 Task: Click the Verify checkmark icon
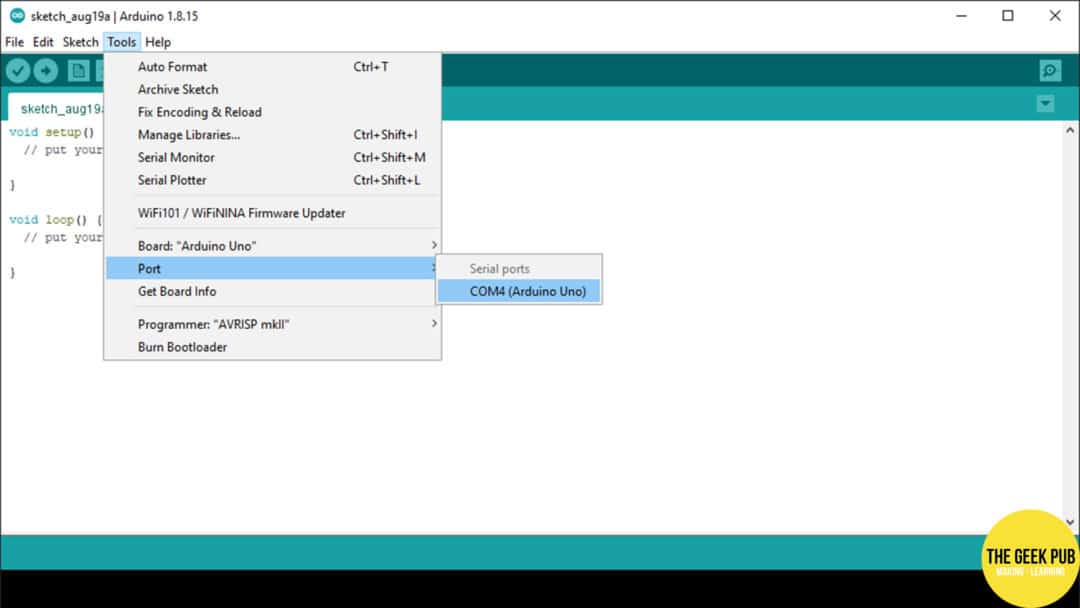tap(18, 70)
